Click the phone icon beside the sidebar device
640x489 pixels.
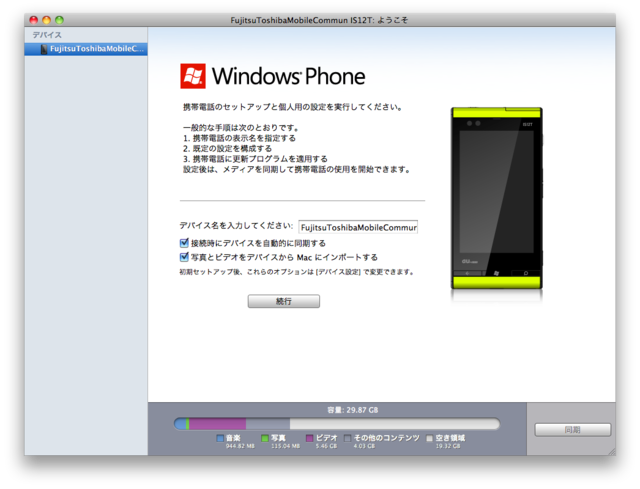(44, 49)
